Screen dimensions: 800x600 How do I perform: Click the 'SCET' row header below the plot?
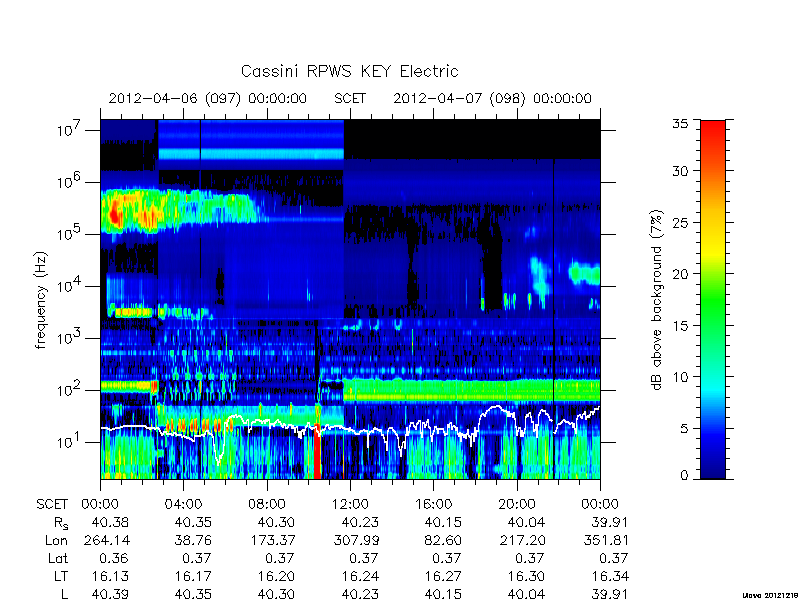point(52,505)
